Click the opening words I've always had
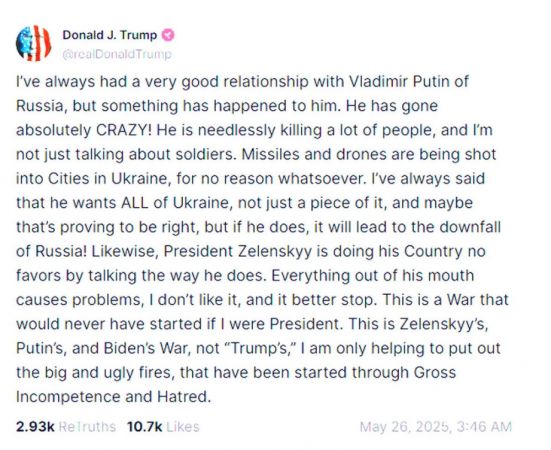The height and width of the screenshot is (450, 551). (x=56, y=82)
